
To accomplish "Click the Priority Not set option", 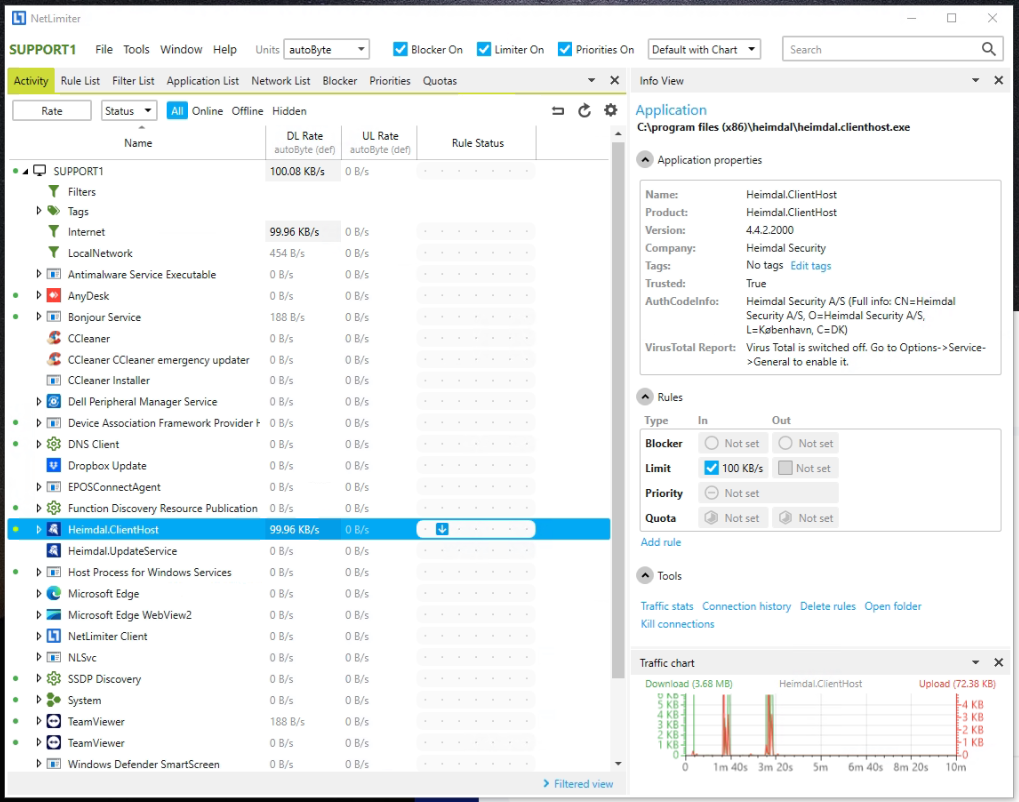I will click(x=769, y=493).
